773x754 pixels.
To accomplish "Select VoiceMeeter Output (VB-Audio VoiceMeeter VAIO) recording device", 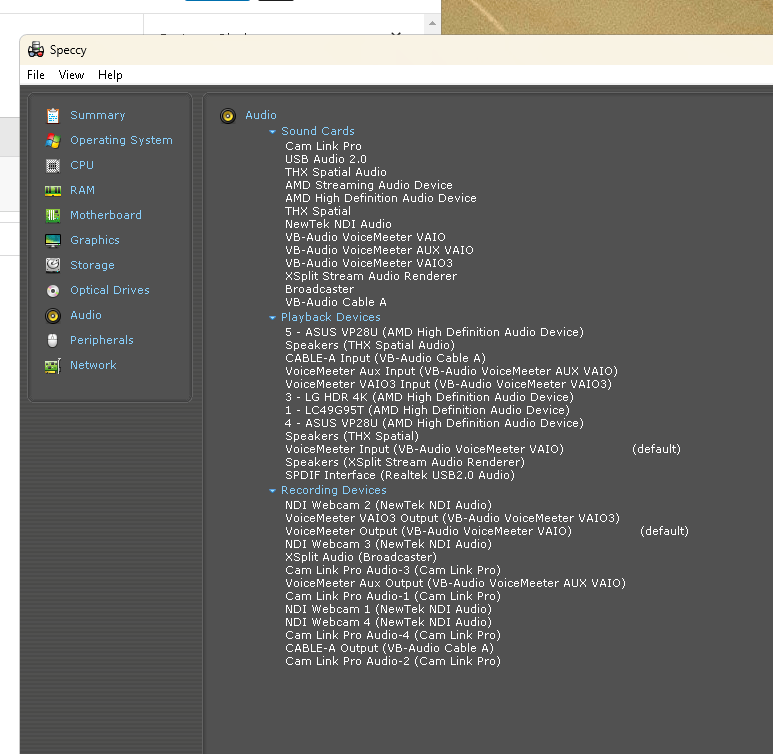I will click(428, 532).
